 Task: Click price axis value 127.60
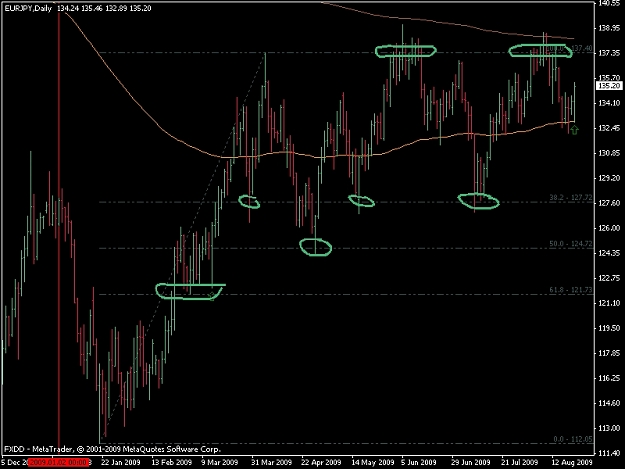tap(609, 203)
